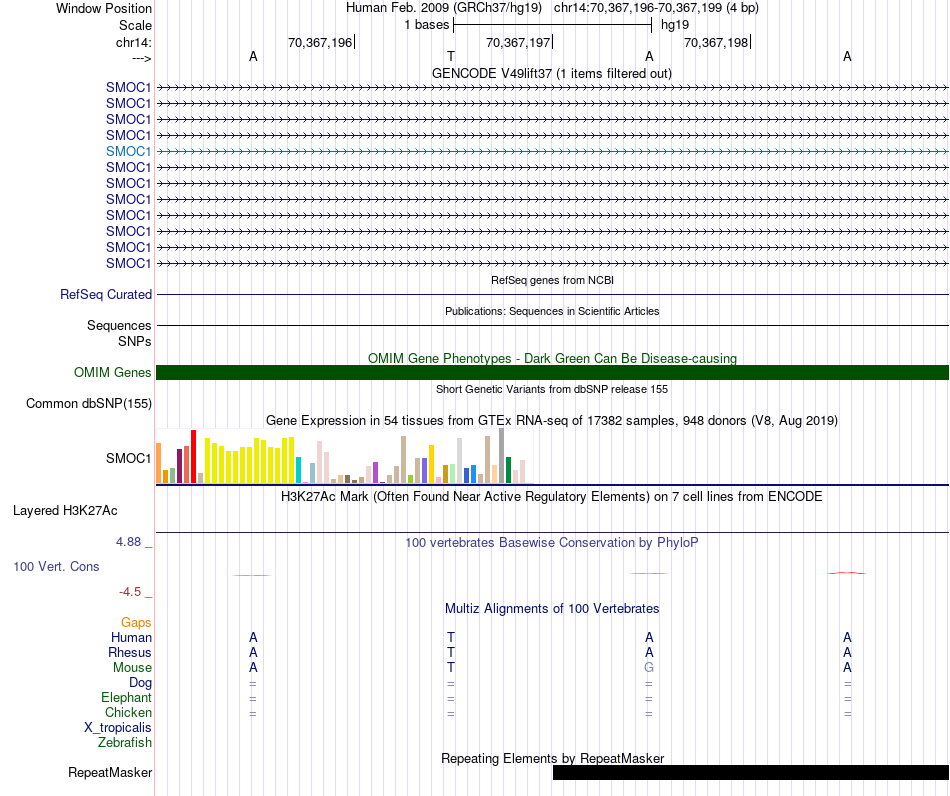950x796 pixels.
Task: Click the 70,367,197 ruler position
Action: pyautogui.click(x=518, y=42)
